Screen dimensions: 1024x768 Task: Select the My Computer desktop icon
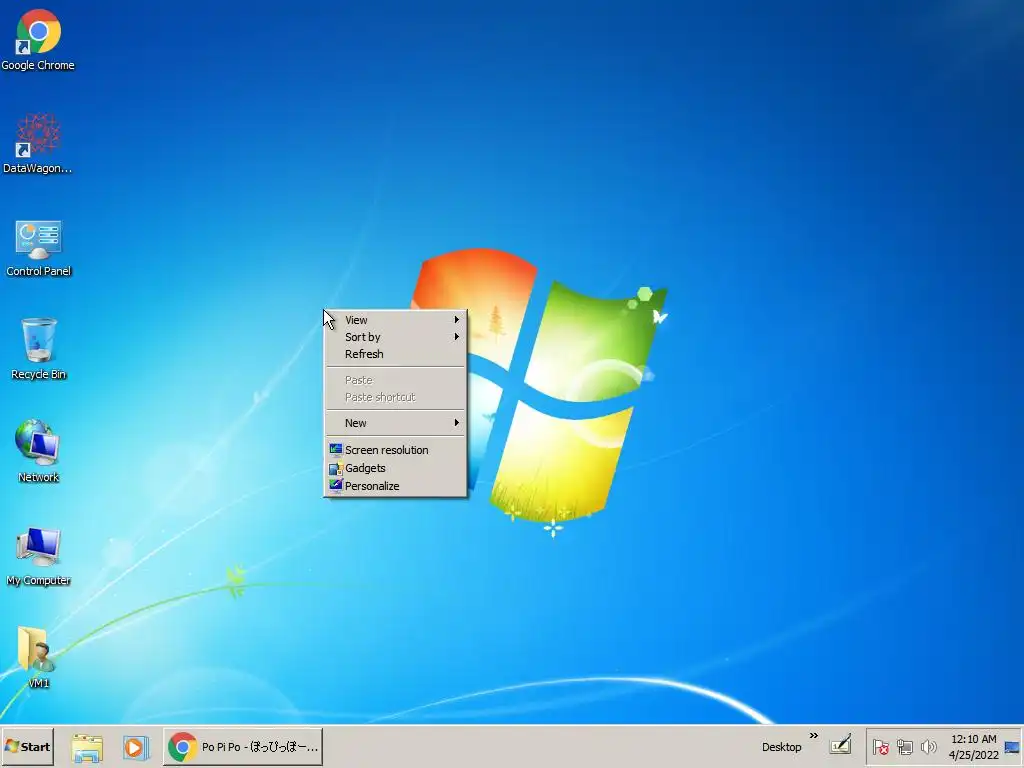pyautogui.click(x=39, y=555)
